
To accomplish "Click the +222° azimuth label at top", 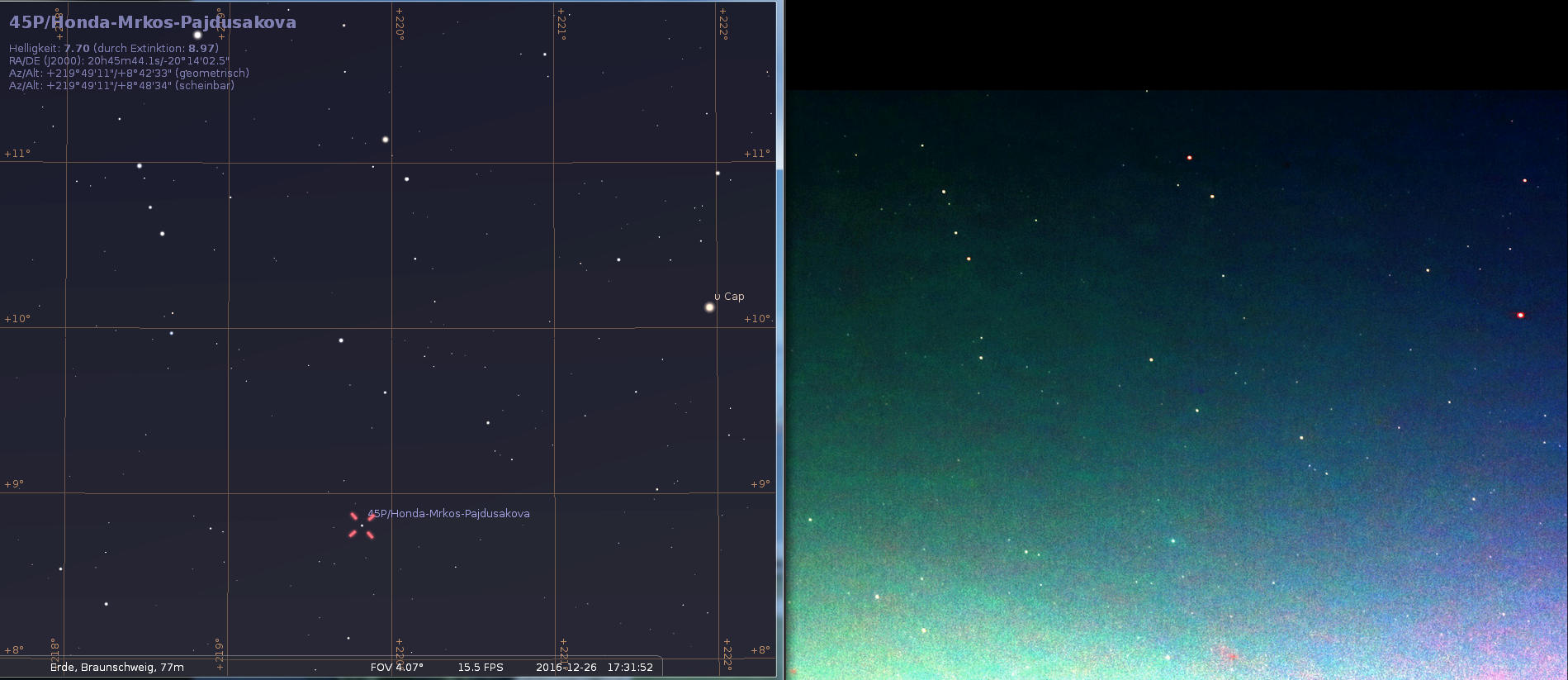I will pos(723,24).
